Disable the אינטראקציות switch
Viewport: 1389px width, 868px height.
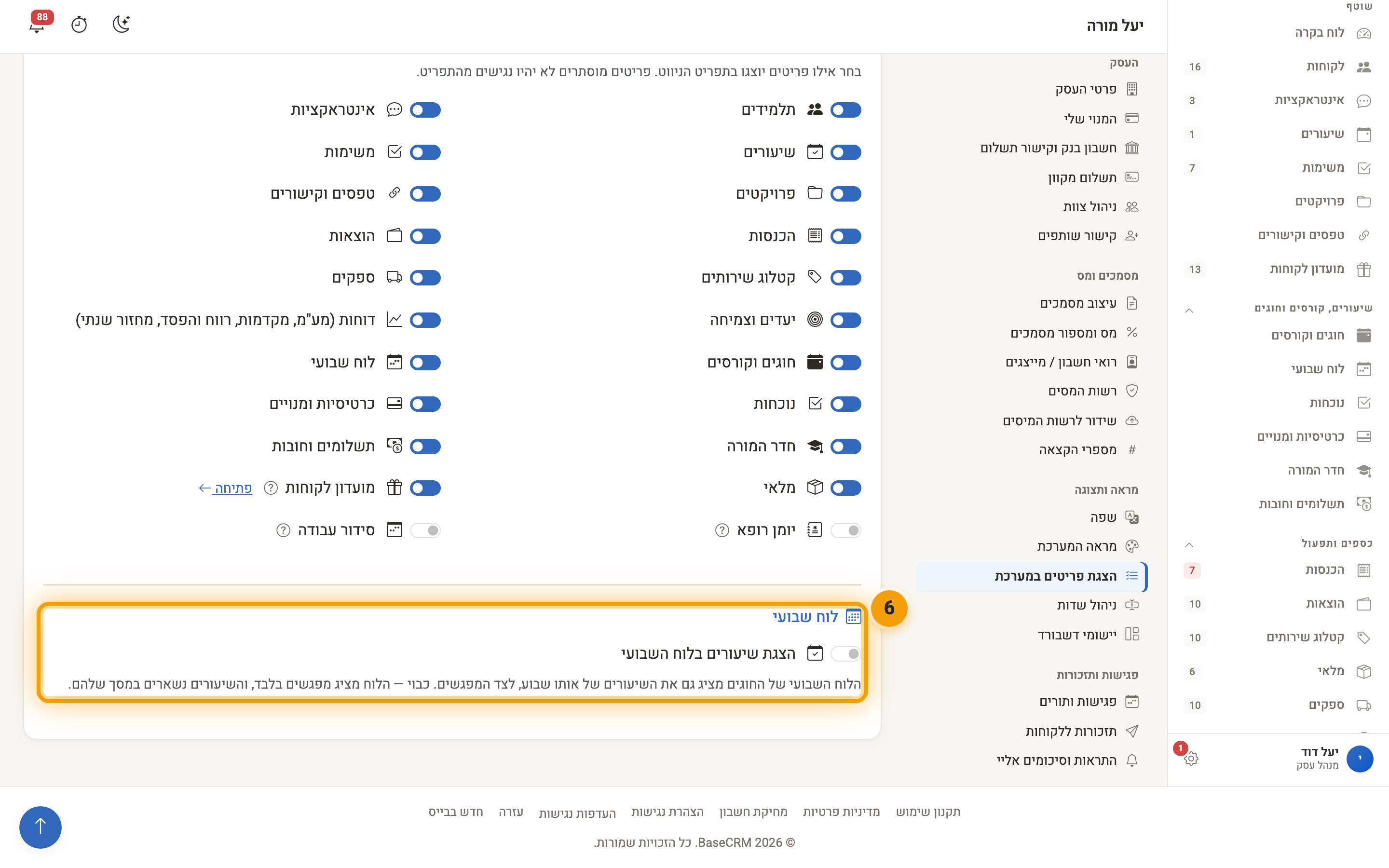[x=425, y=109]
